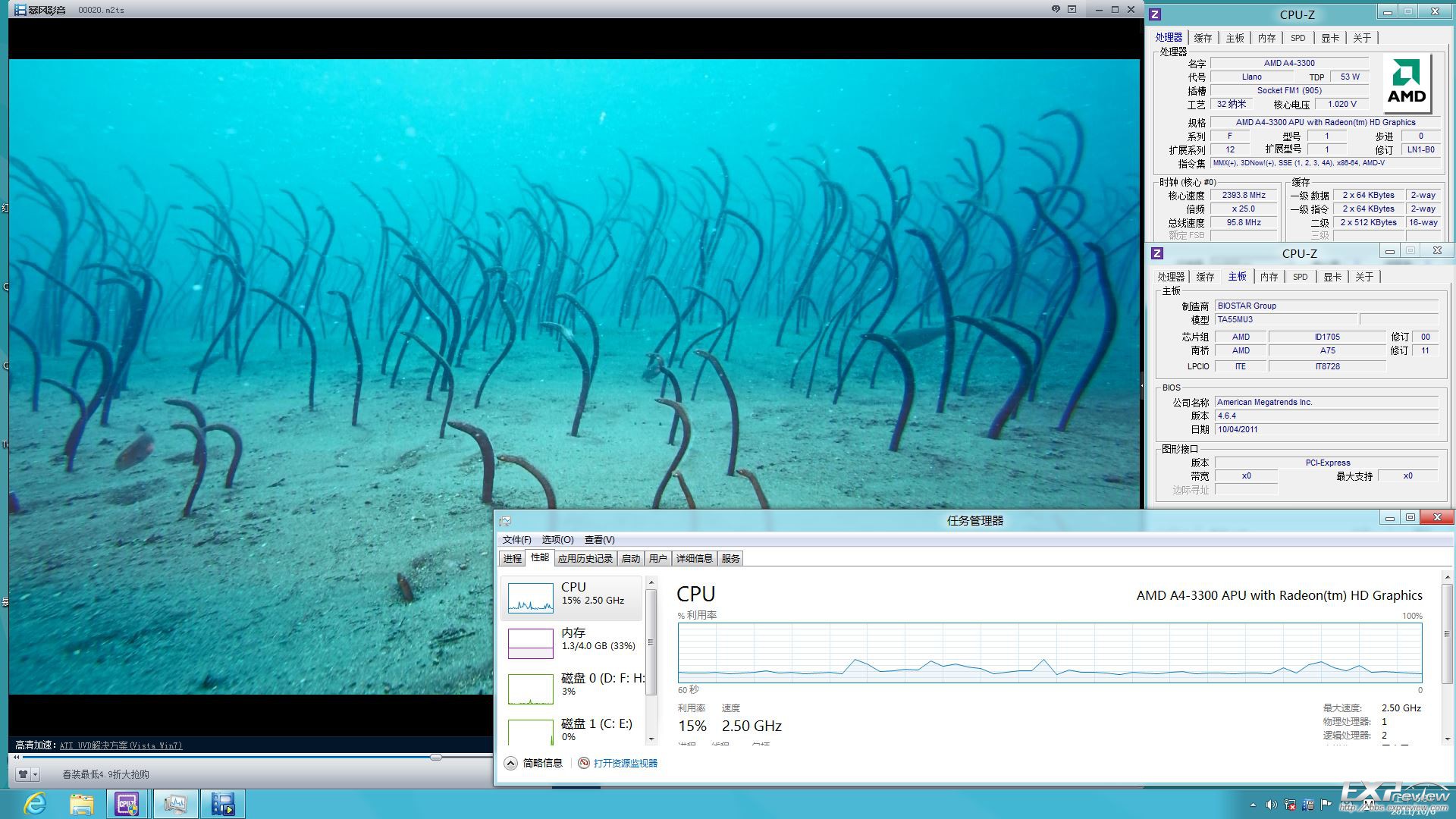Open Internet Explorer from the taskbar
1456x819 pixels.
point(35,804)
